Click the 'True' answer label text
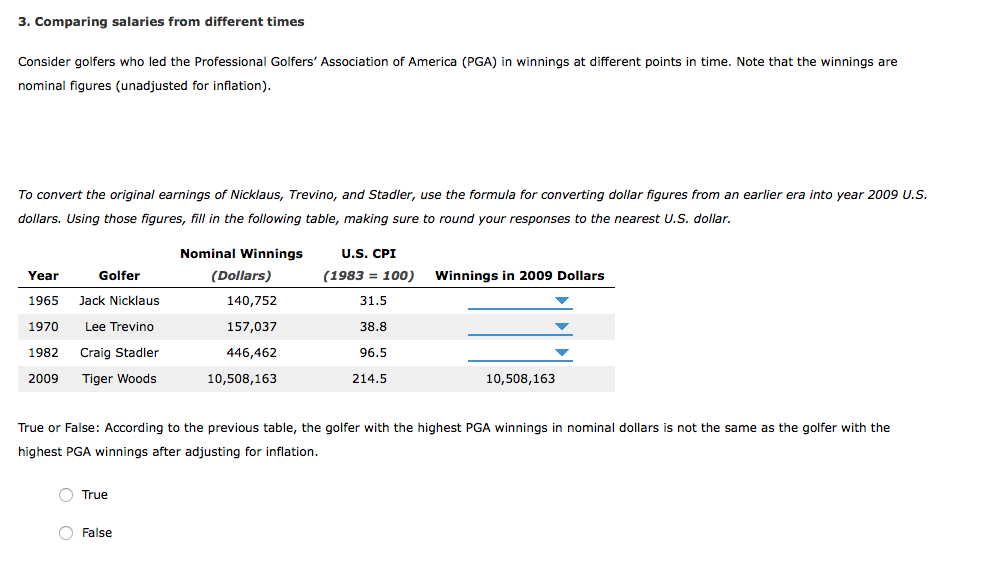This screenshot has height=567, width=997. [x=95, y=495]
